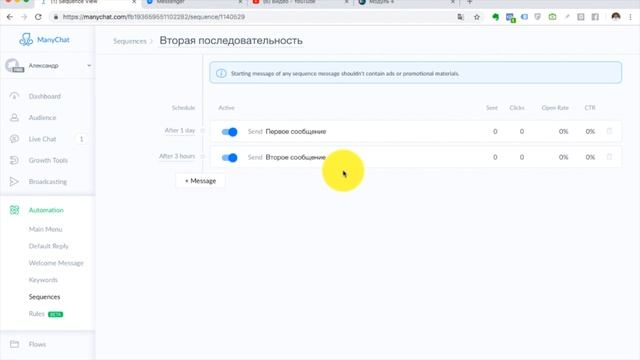Open the Broadcasting arrow icon

14,181
